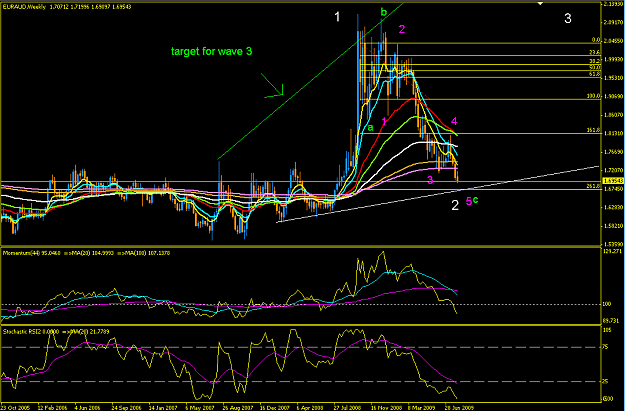Click the '27 Jul 2008' date on time axis

point(349,408)
